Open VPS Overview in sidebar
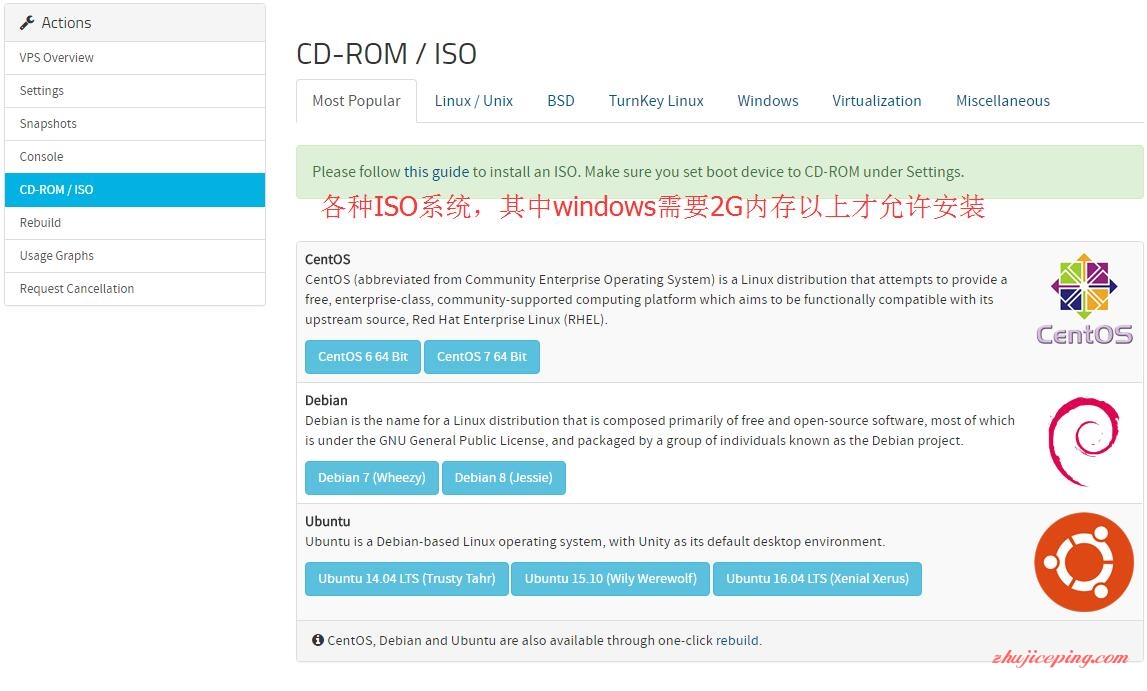1147x691 pixels. [135, 58]
